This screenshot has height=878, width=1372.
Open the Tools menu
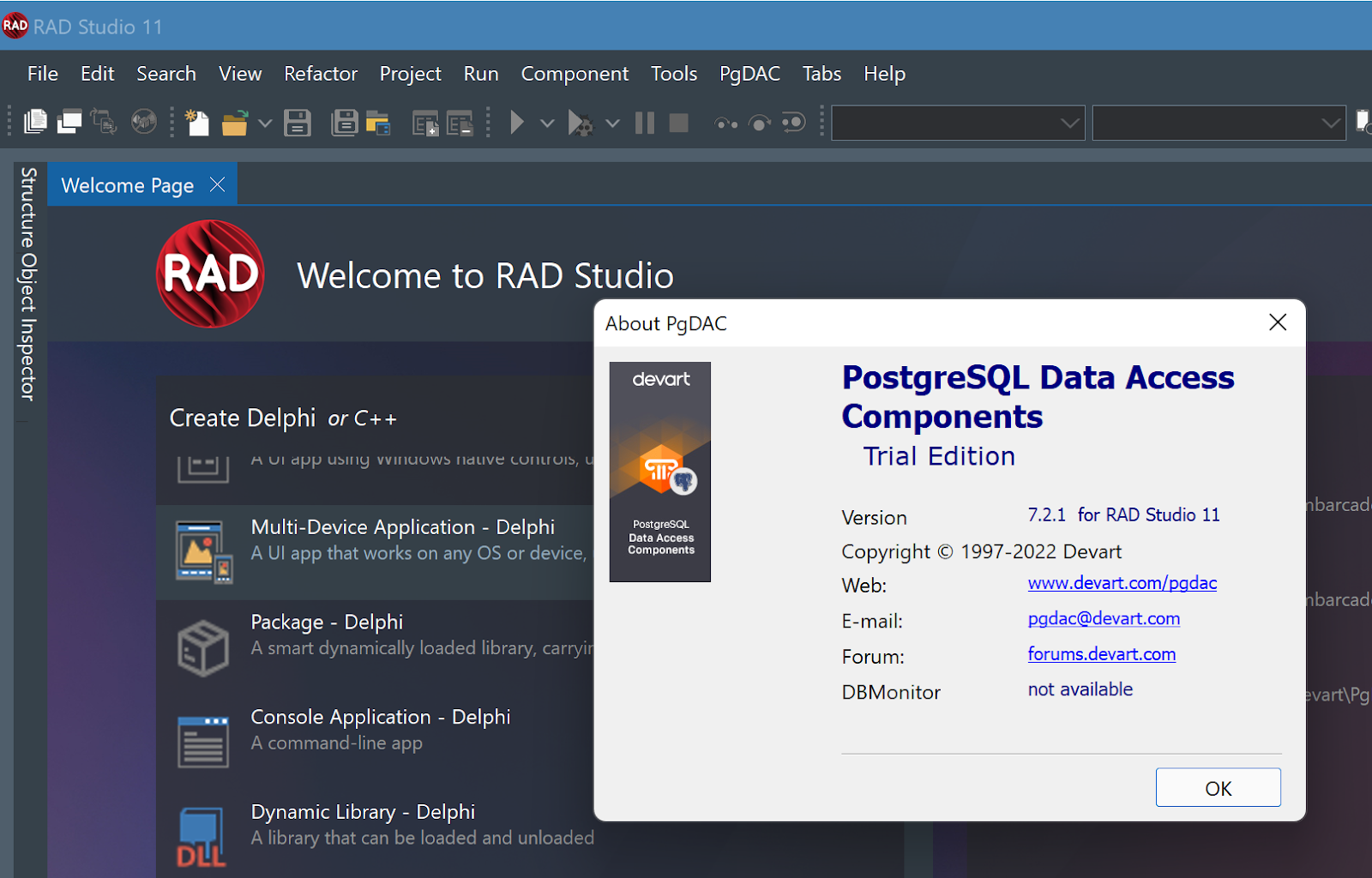point(674,74)
